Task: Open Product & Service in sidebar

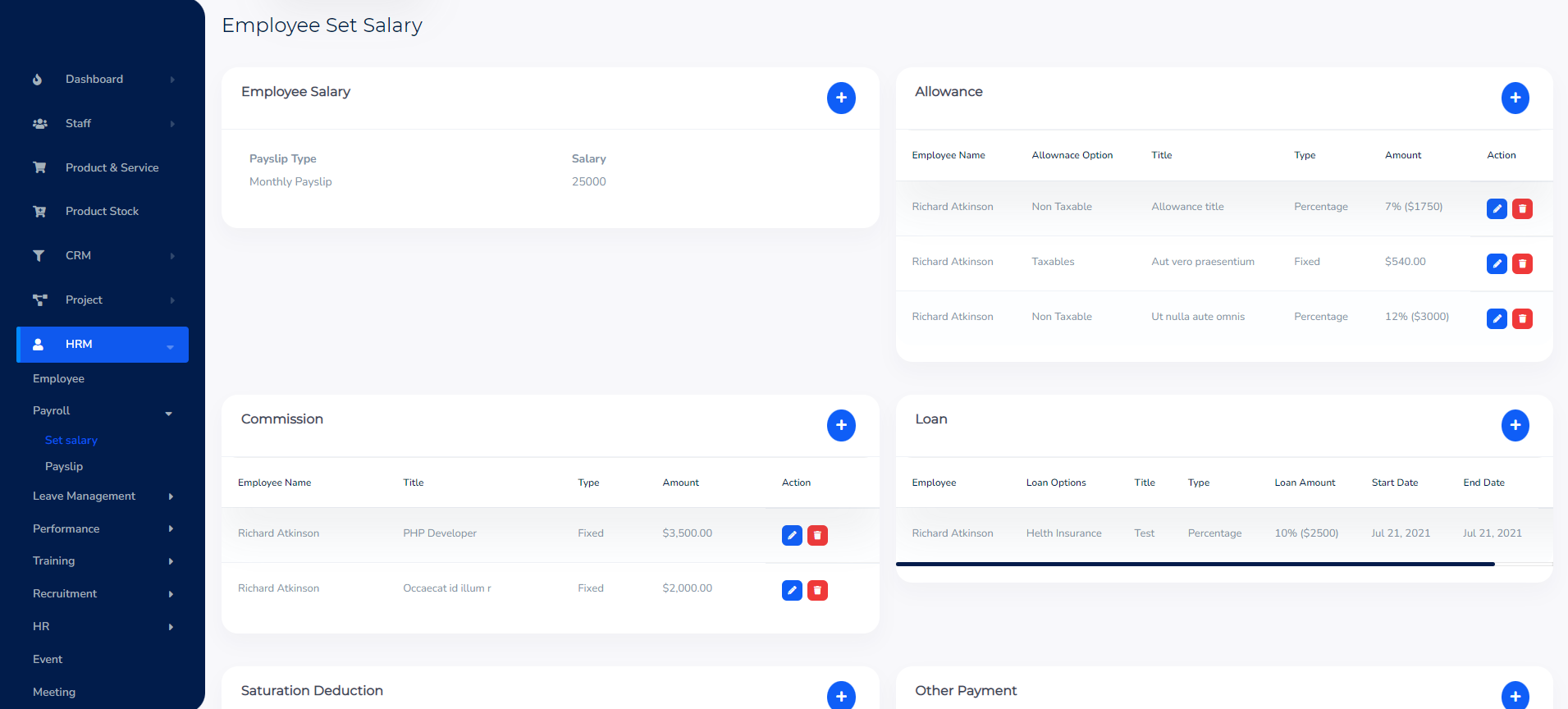Action: pos(103,167)
